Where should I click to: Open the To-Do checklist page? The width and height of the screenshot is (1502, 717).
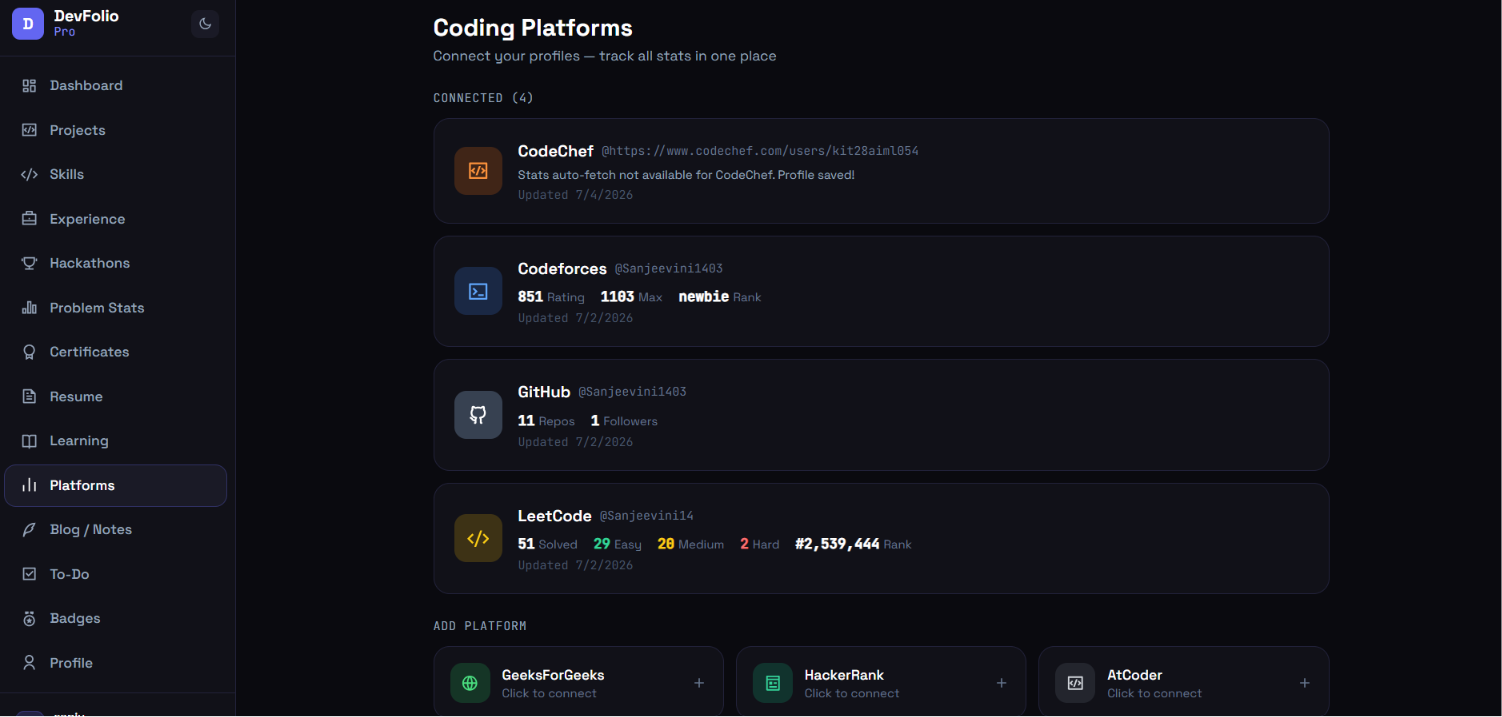116,574
